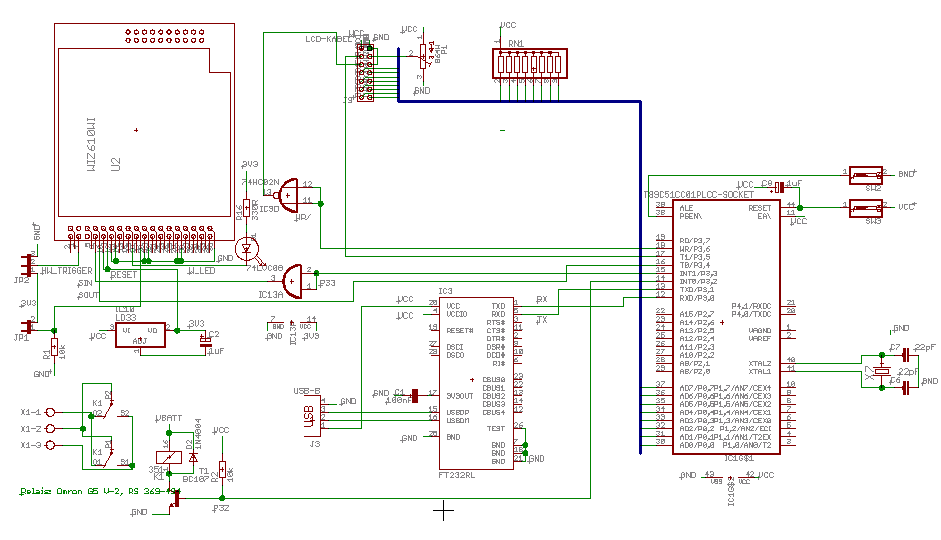Click the green Relais Omron annotation text

click(100, 491)
